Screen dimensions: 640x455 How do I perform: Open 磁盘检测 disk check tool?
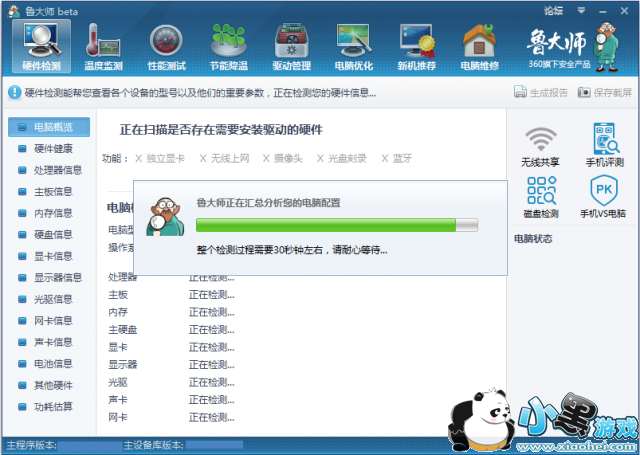pos(541,197)
